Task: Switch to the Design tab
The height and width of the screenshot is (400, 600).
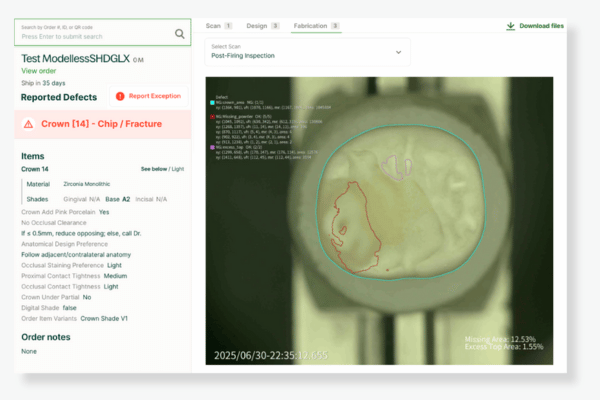Action: point(261,25)
